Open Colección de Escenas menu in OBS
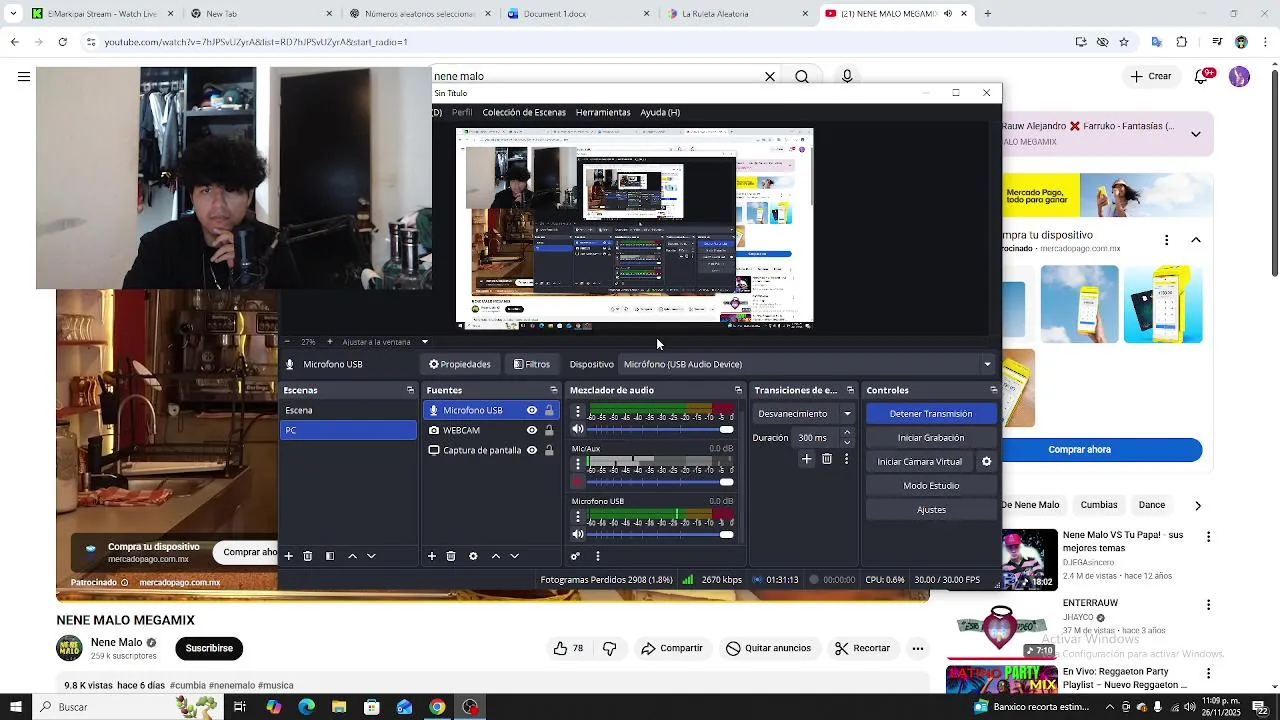Image resolution: width=1280 pixels, height=720 pixels. [524, 112]
